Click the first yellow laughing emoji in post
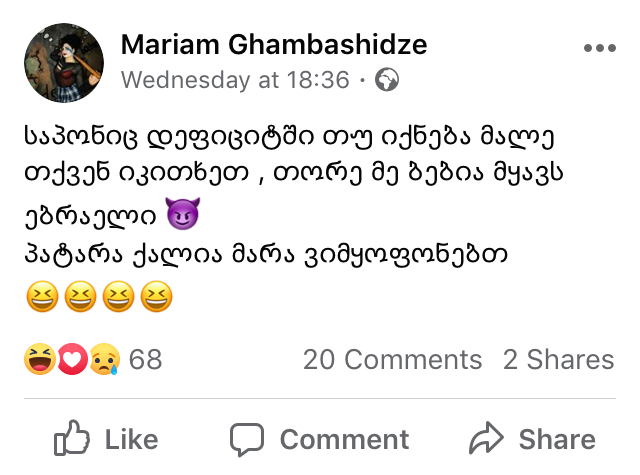 pyautogui.click(x=42, y=296)
